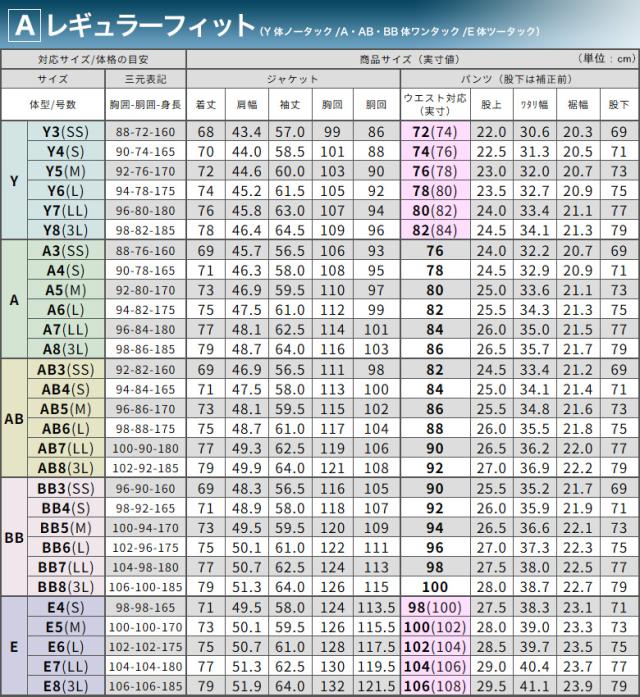640x697 pixels.
Task: Click thigh width 38.0 in BB7 row
Action: pos(535,567)
